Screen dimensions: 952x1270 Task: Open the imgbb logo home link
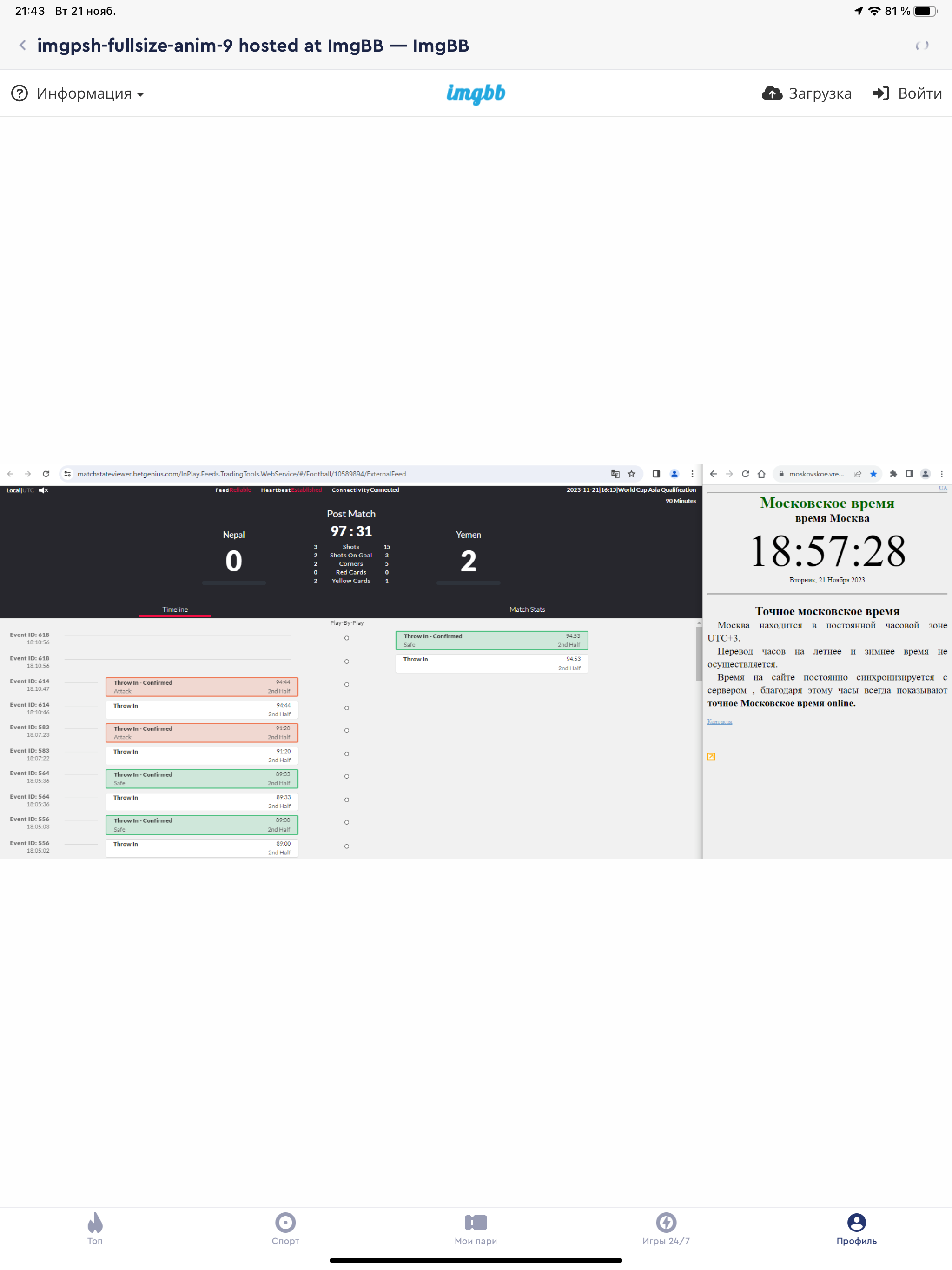tap(476, 93)
